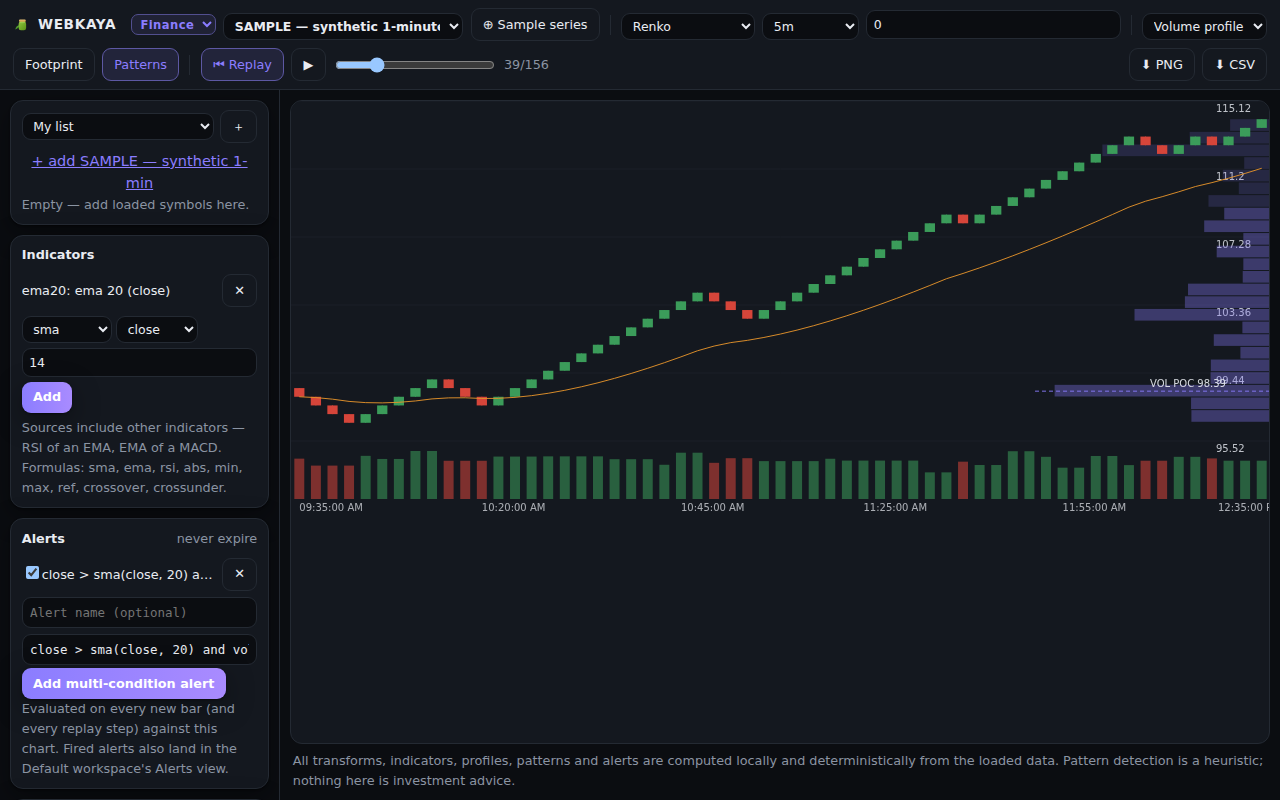
Task: Click the Alert name optional field
Action: tap(139, 613)
